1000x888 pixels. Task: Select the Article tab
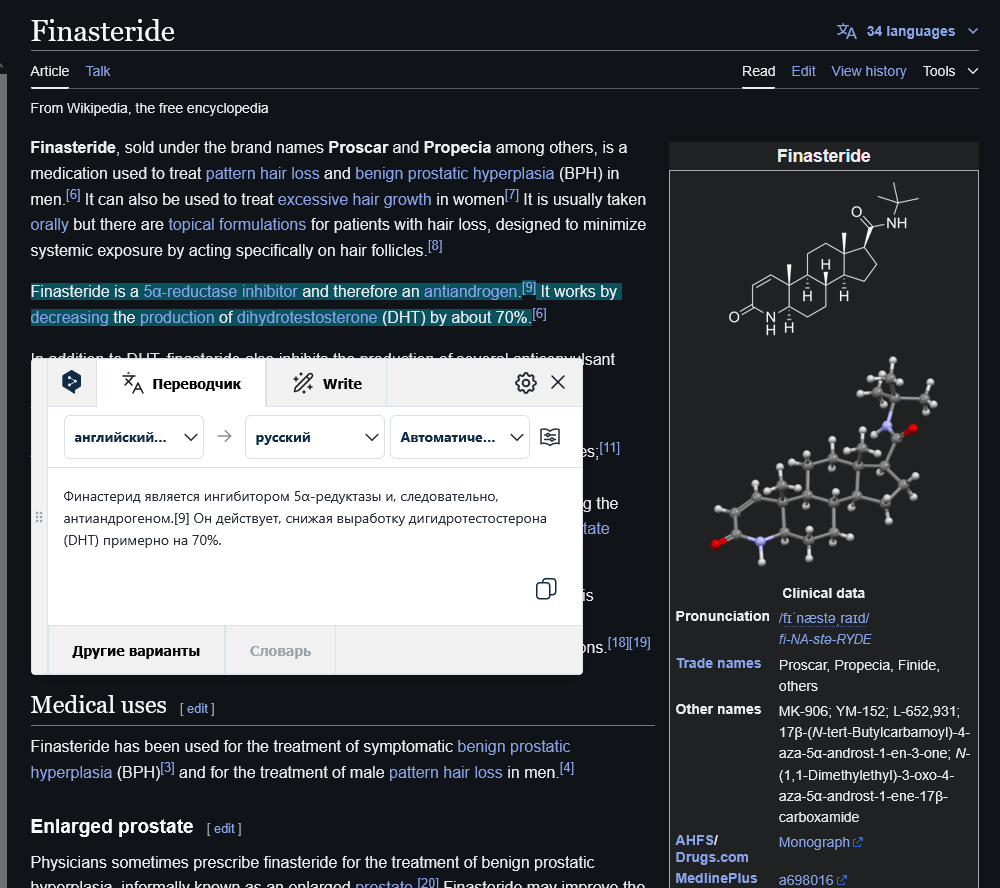pyautogui.click(x=50, y=71)
